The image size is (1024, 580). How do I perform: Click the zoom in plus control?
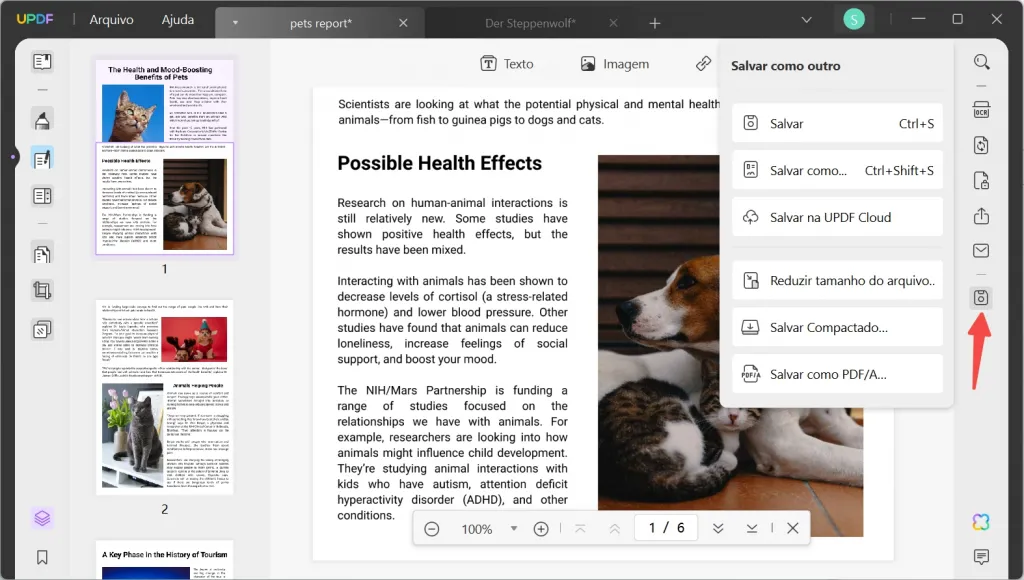pyautogui.click(x=541, y=528)
